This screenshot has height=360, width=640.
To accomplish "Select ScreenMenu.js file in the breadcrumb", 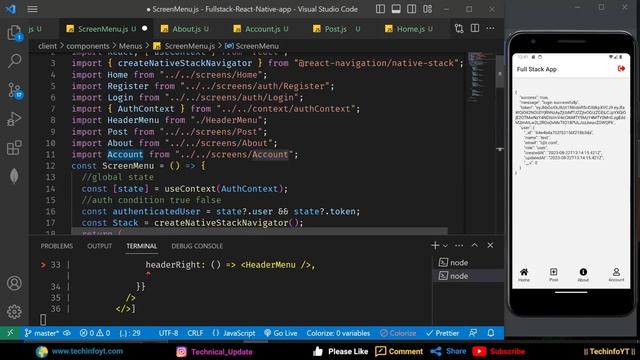I will 184,46.
